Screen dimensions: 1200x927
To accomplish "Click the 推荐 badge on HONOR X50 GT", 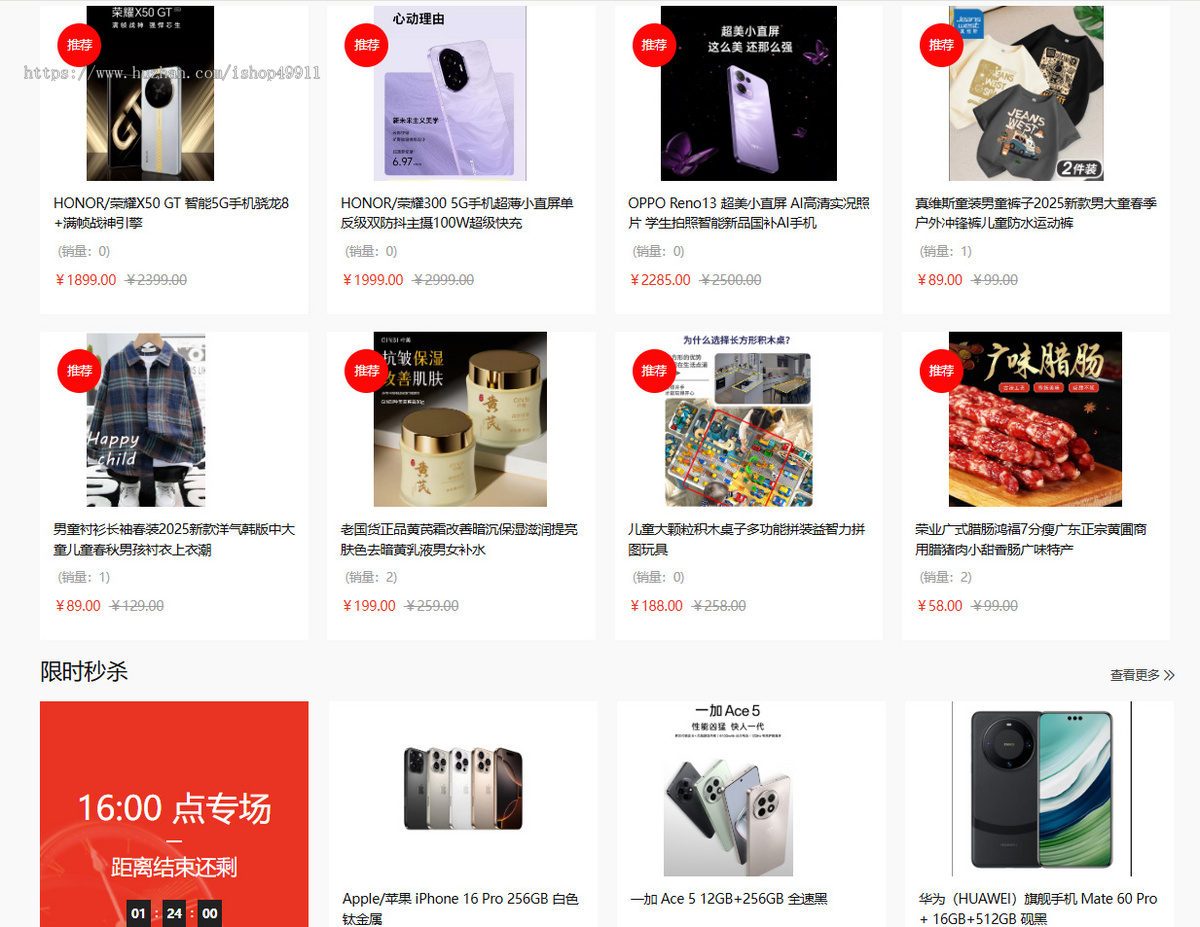I will pyautogui.click(x=79, y=45).
